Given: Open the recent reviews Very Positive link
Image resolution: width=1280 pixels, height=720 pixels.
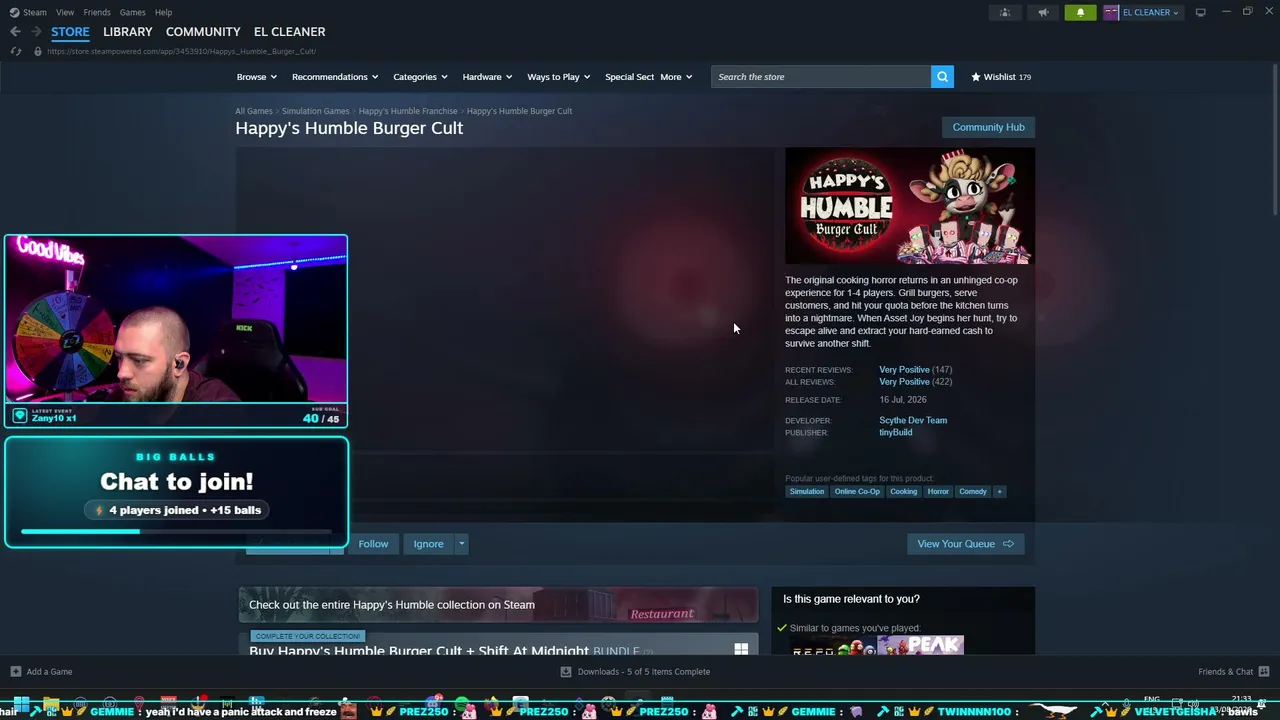Looking at the screenshot, I should (904, 370).
